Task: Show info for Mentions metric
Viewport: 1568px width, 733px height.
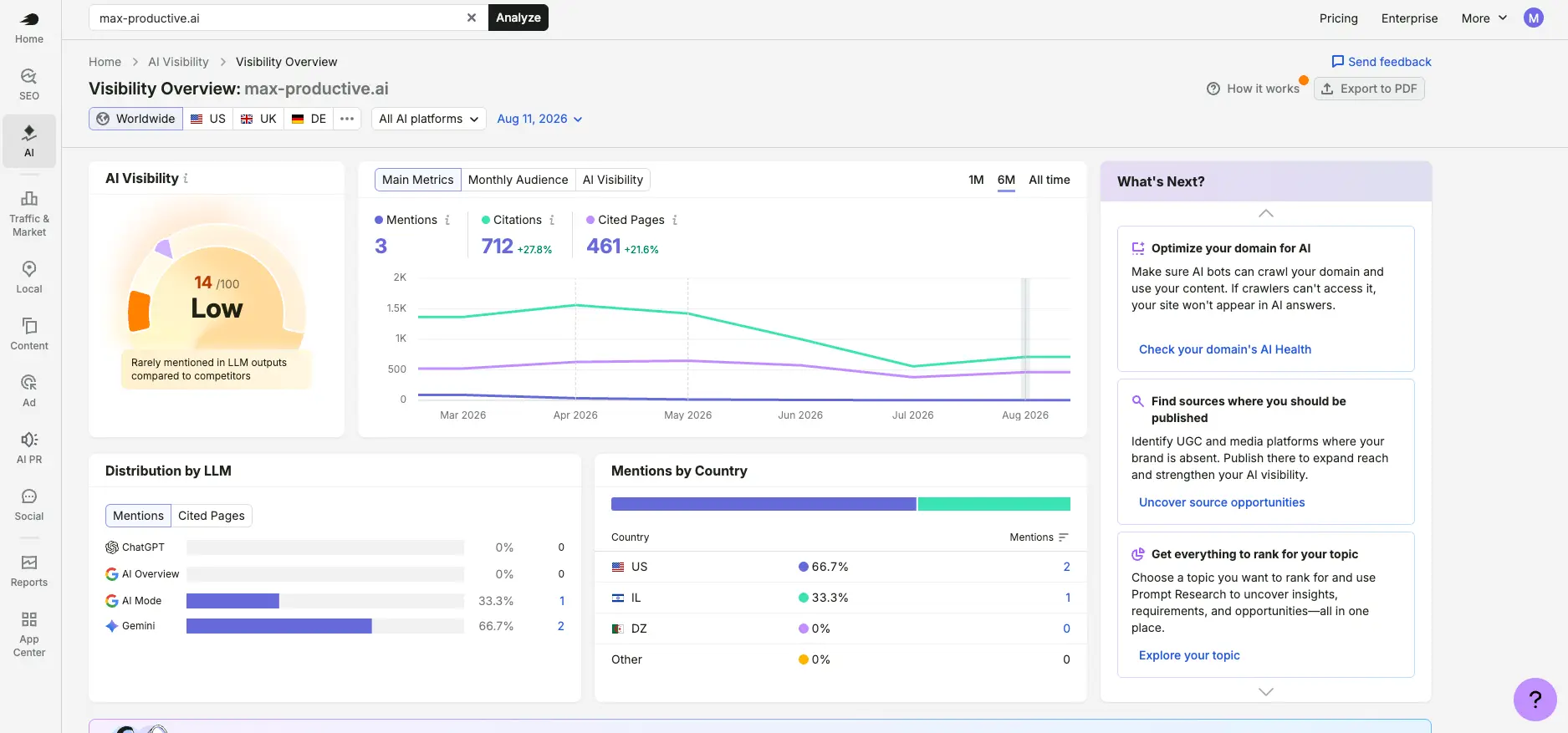Action: click(447, 220)
